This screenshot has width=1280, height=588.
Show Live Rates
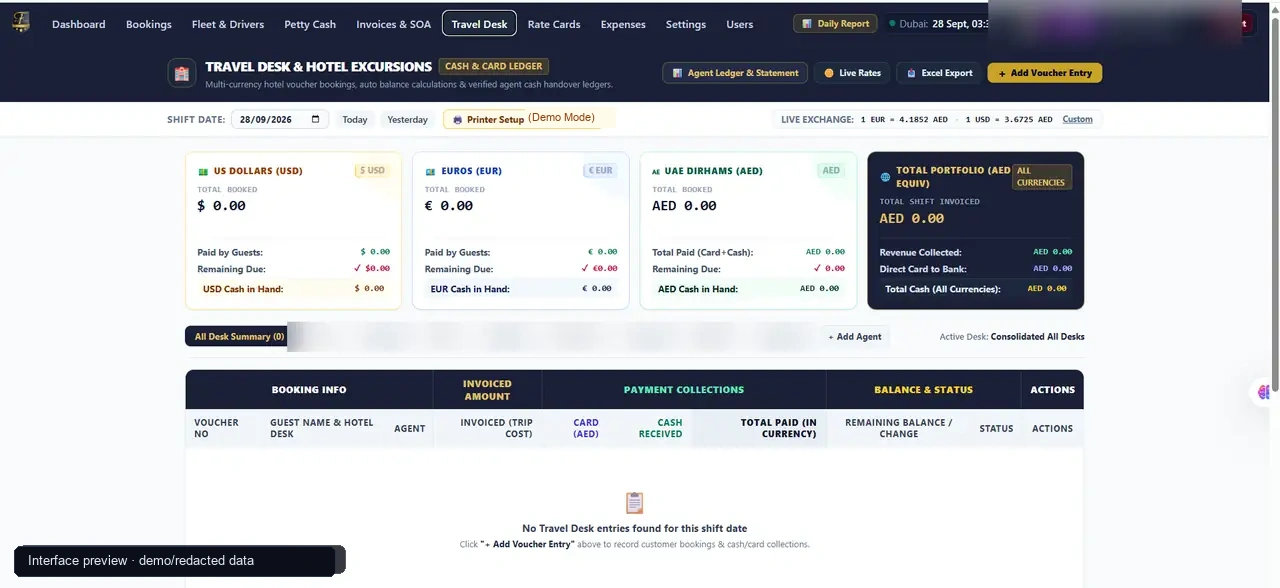click(x=852, y=73)
